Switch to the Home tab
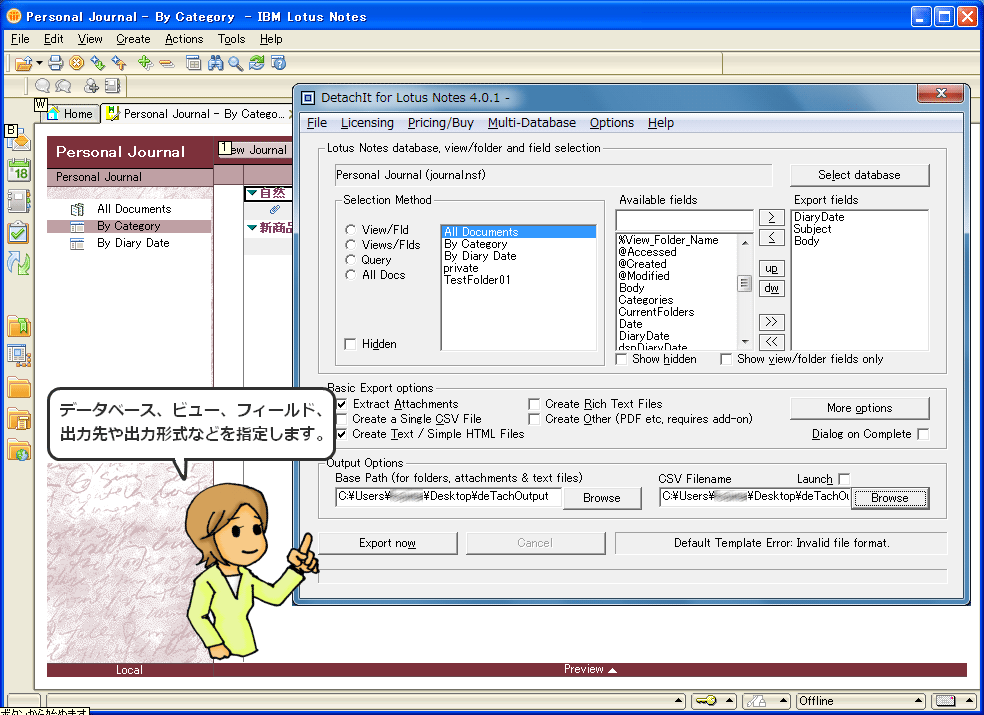This screenshot has width=984, height=715. (71, 114)
